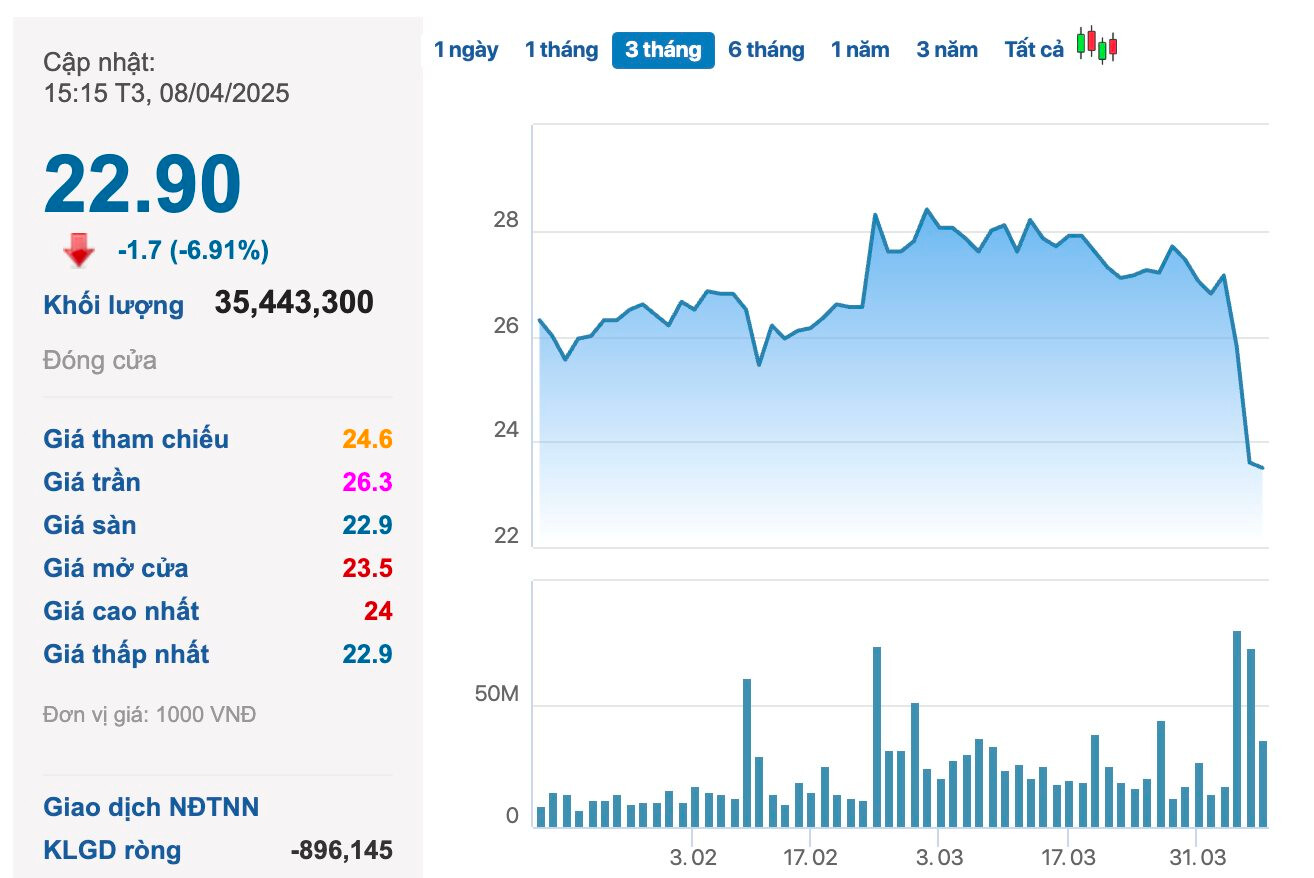
Task: Click the red down-arrow price change icon
Action: point(79,251)
